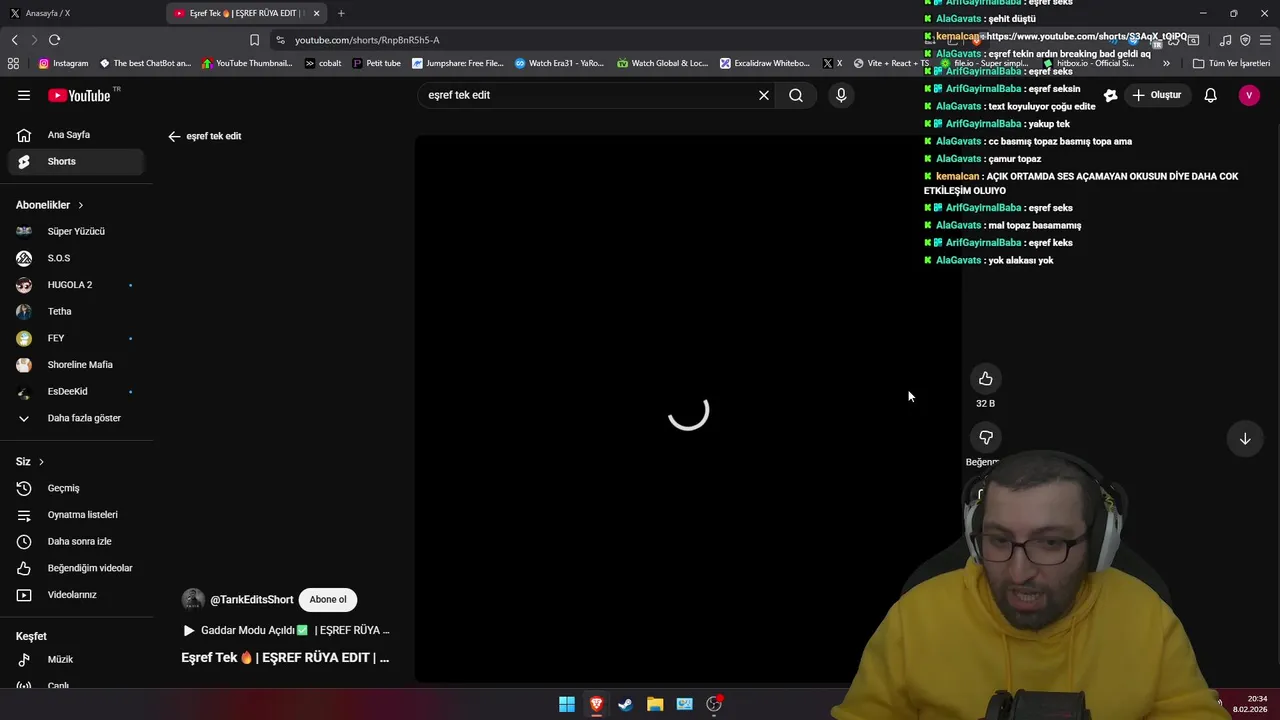Viewport: 1280px width, 720px height.
Task: Clear the search box with the X icon
Action: [x=764, y=95]
